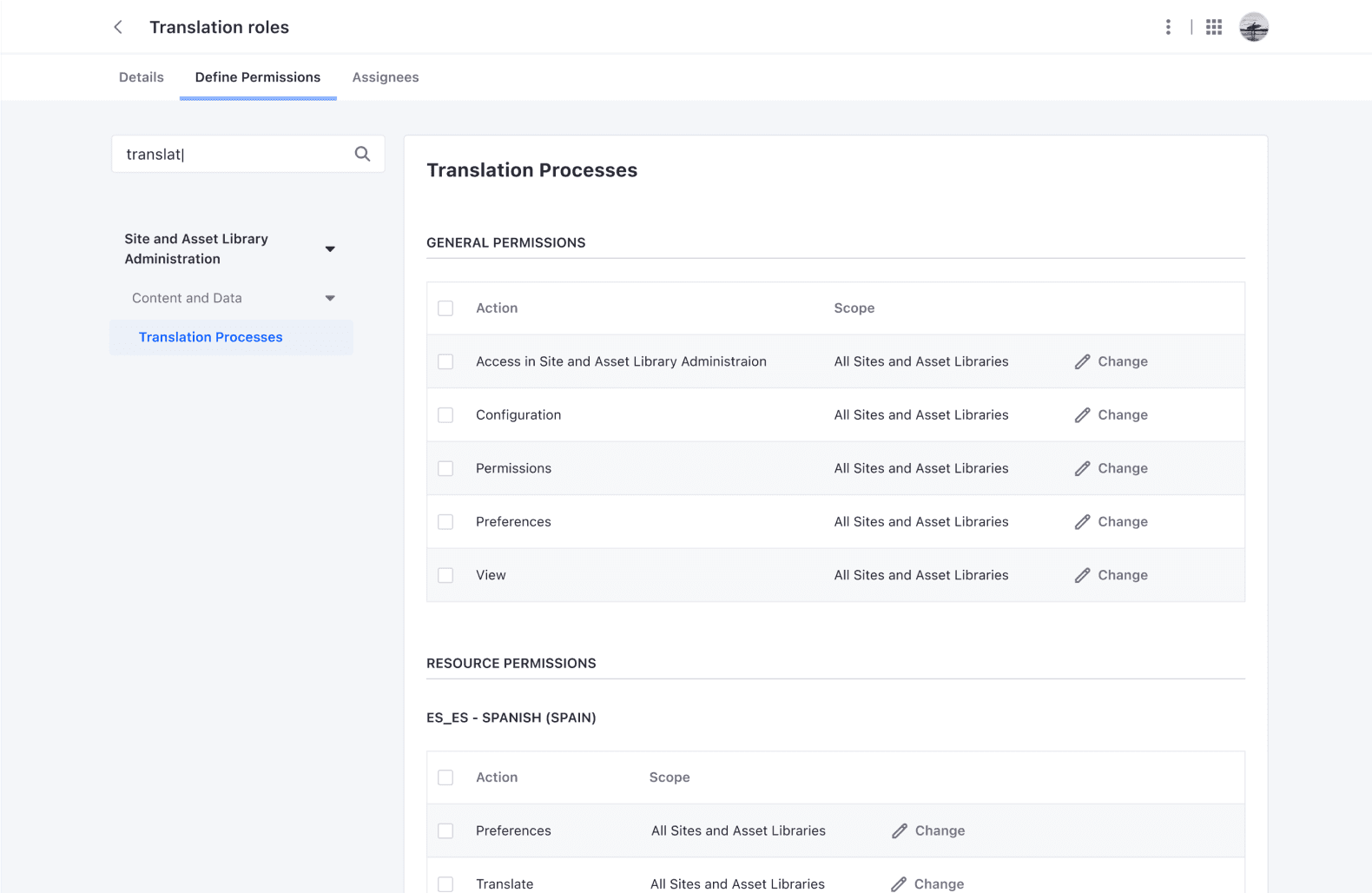The height and width of the screenshot is (893, 1372).
Task: Select Translation Processes in the sidebar
Action: (211, 337)
